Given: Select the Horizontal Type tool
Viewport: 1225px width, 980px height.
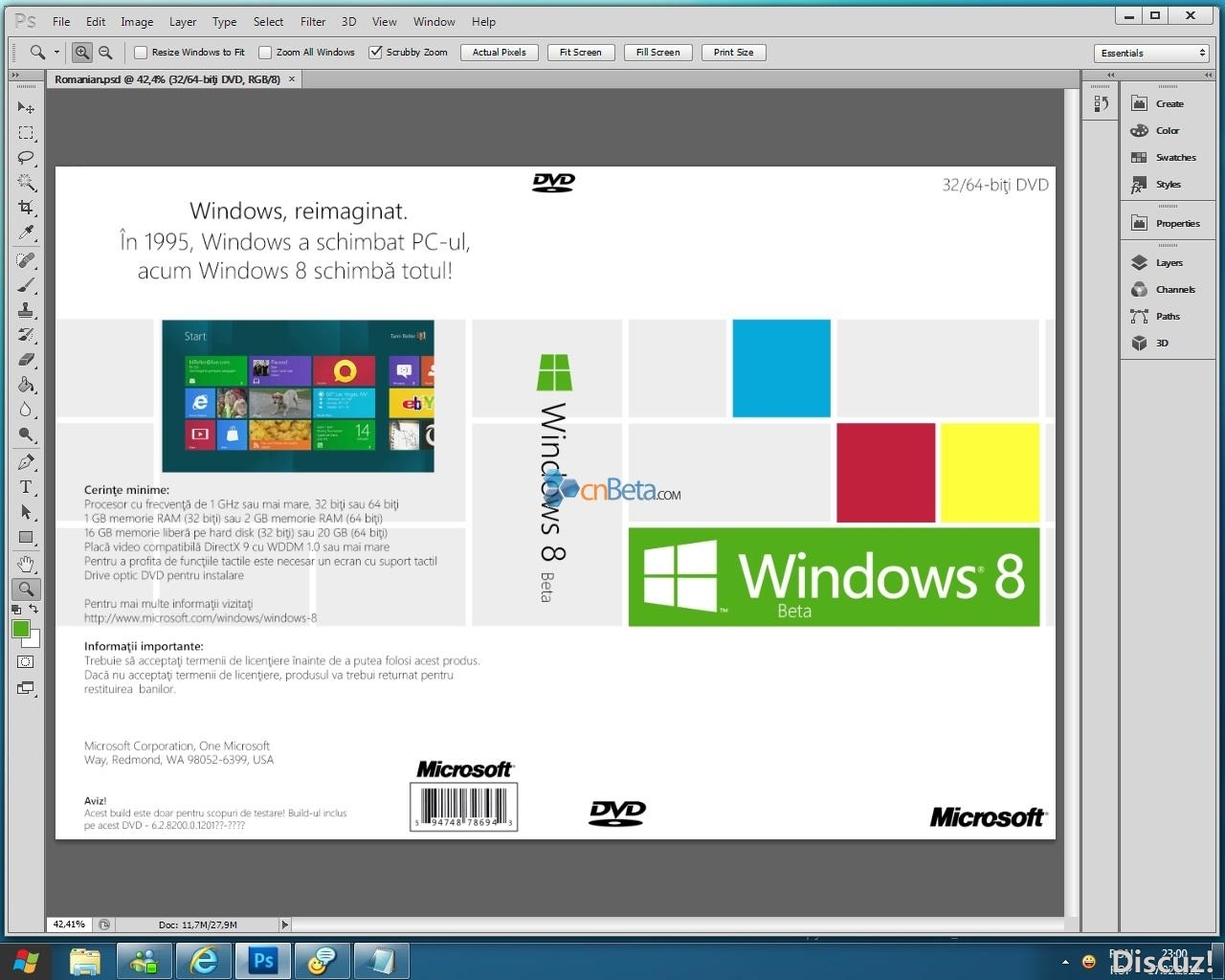Looking at the screenshot, I should [26, 487].
